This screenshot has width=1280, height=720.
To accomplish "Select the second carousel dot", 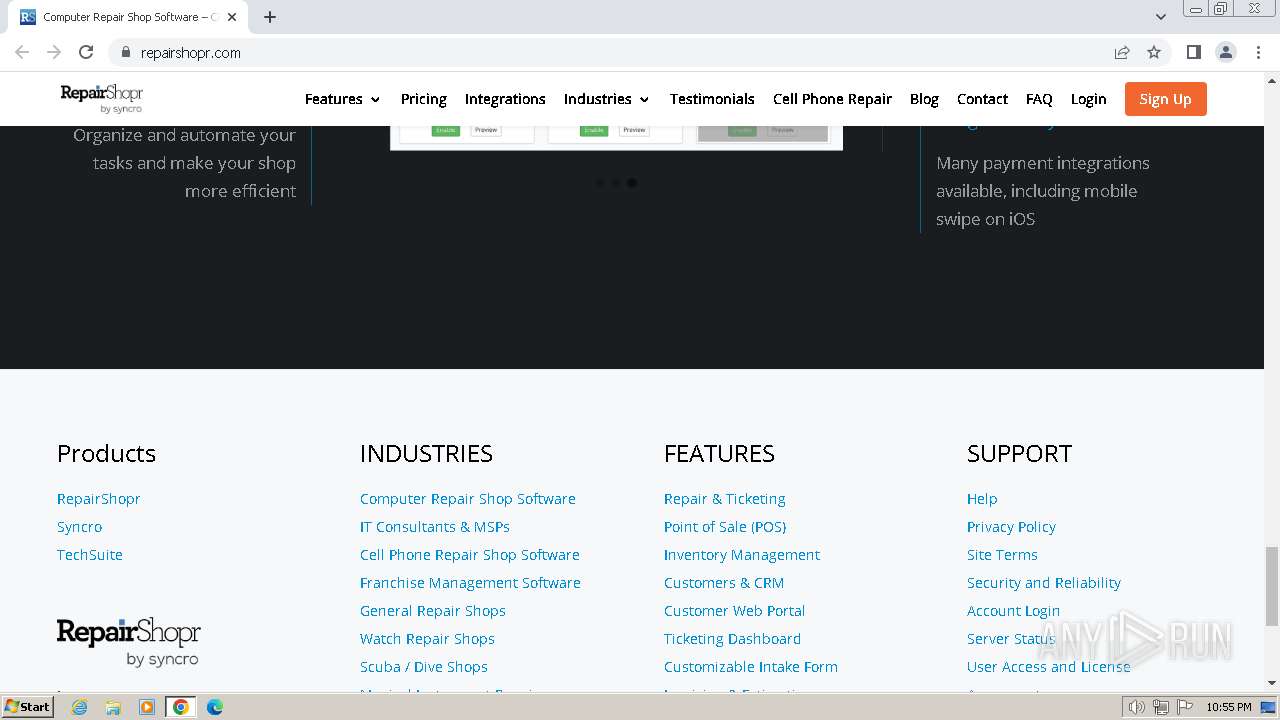I will [x=615, y=183].
